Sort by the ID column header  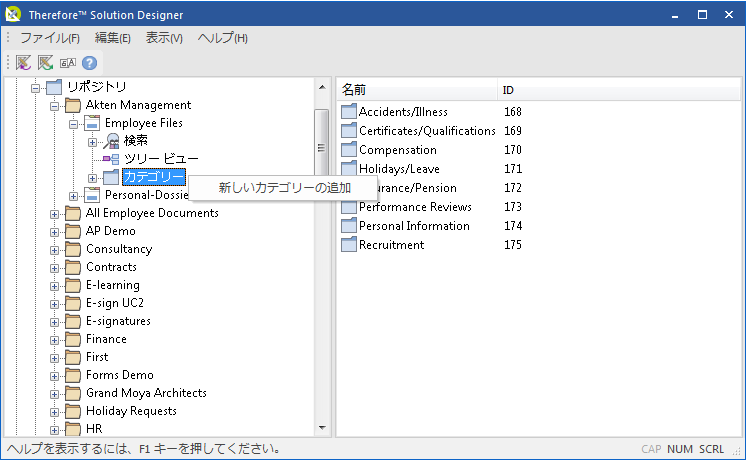(x=619, y=90)
